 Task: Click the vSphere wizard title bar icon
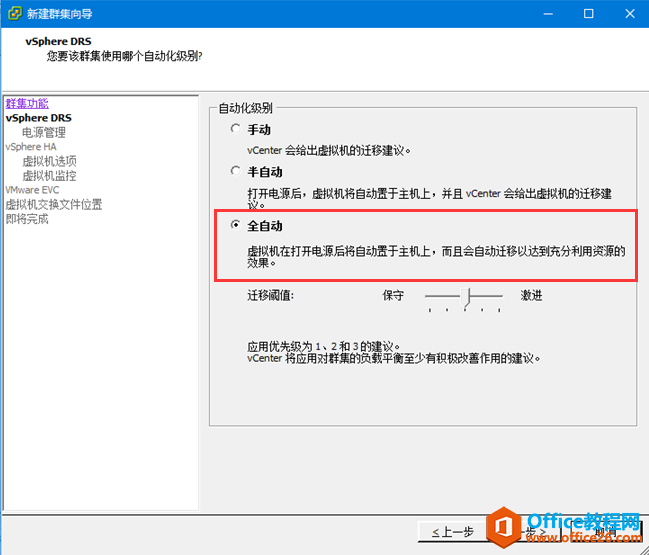[x=15, y=13]
